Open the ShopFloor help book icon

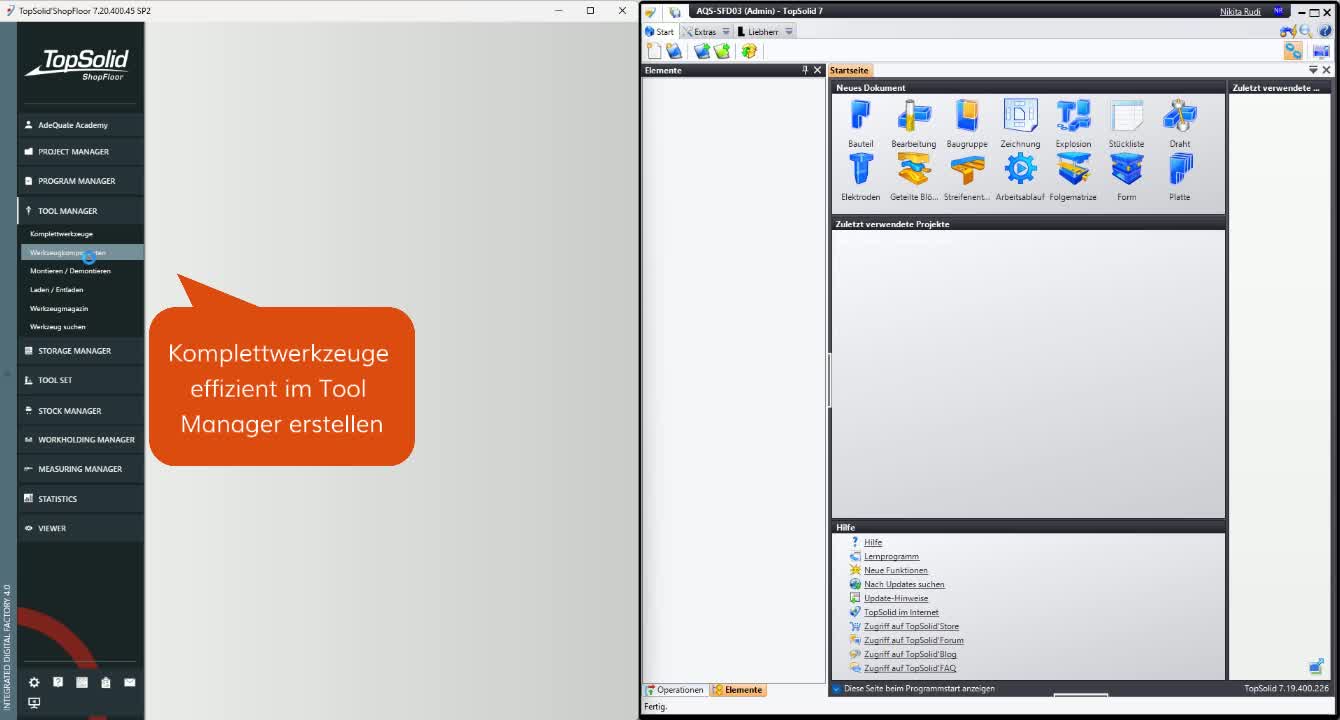point(58,682)
